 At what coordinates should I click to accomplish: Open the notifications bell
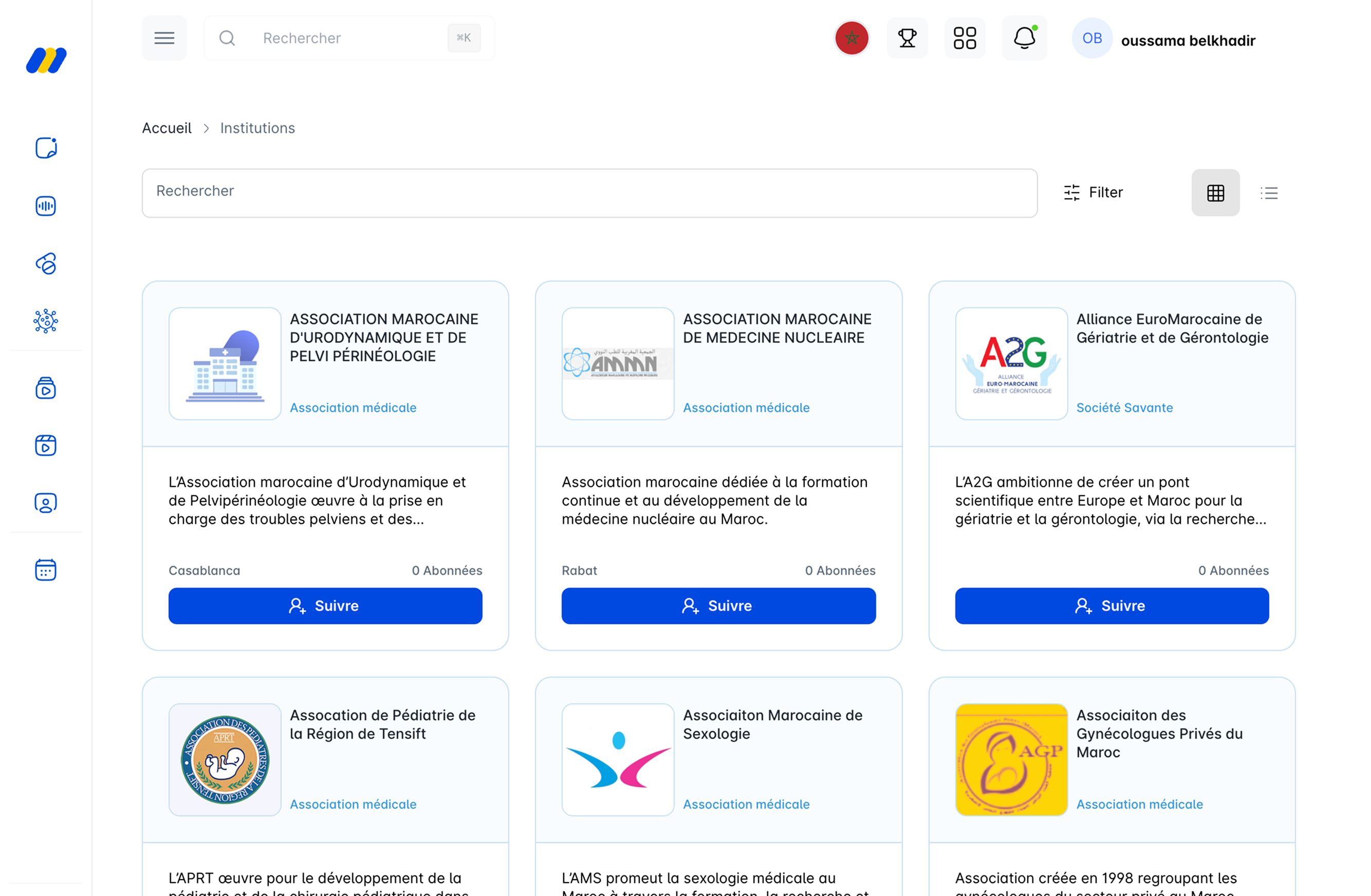(1024, 38)
